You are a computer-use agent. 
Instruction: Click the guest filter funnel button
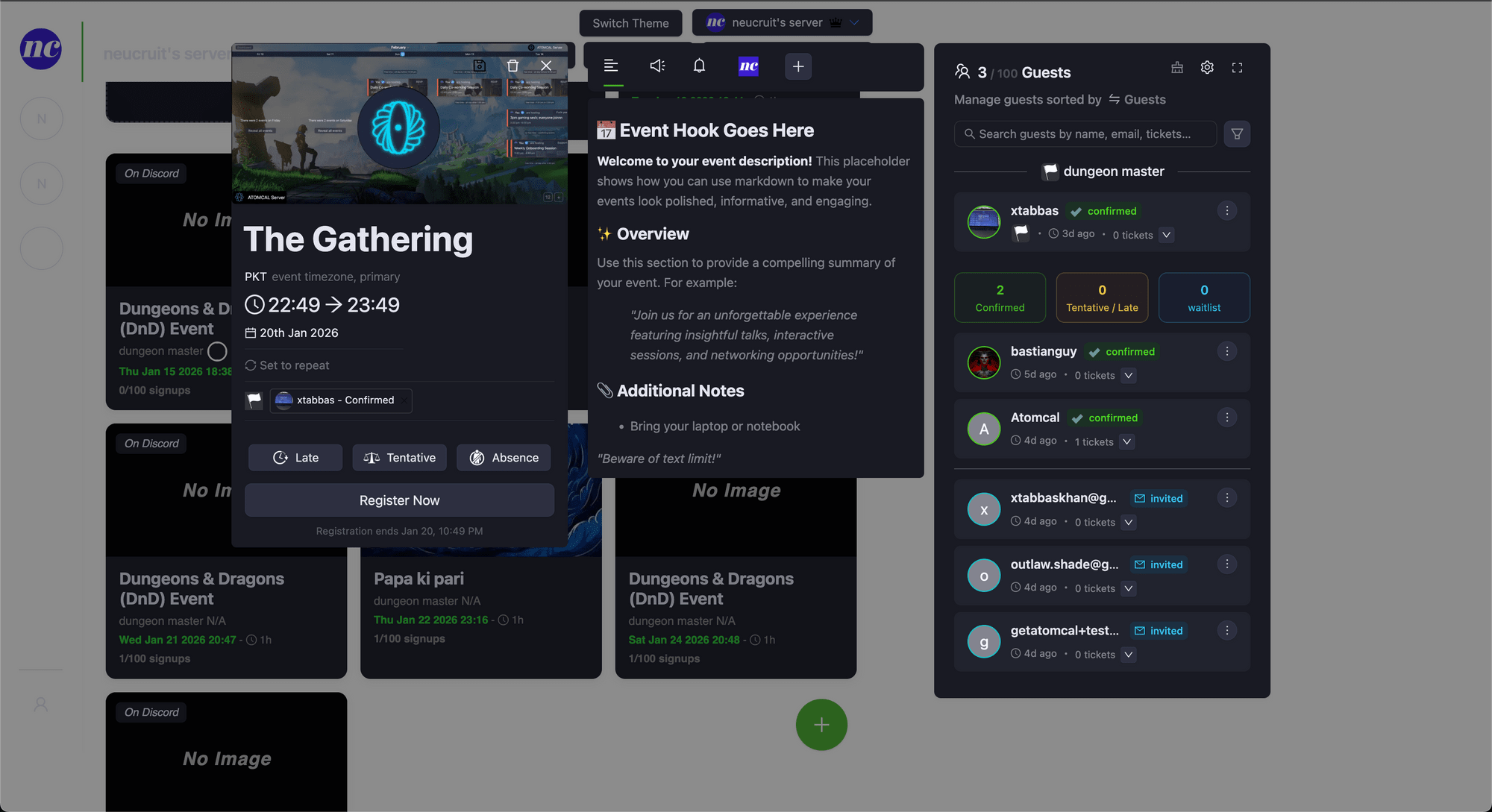click(x=1237, y=134)
